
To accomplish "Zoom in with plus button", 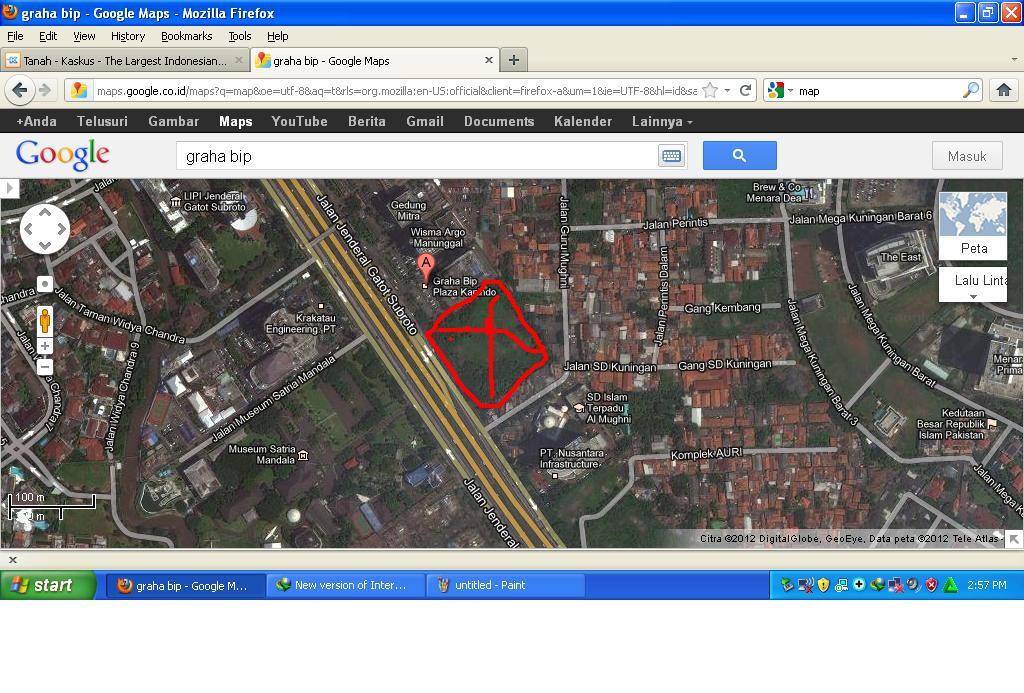I will [x=44, y=346].
